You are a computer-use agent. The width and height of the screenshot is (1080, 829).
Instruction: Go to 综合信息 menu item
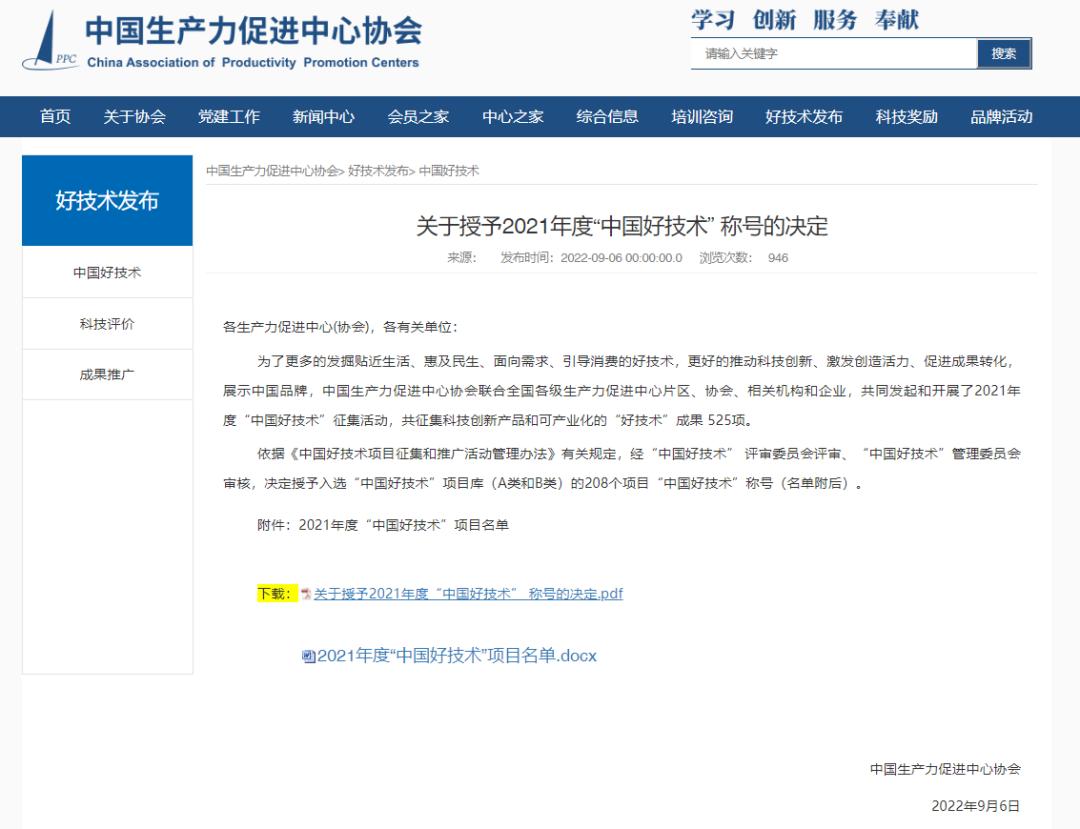tap(608, 116)
